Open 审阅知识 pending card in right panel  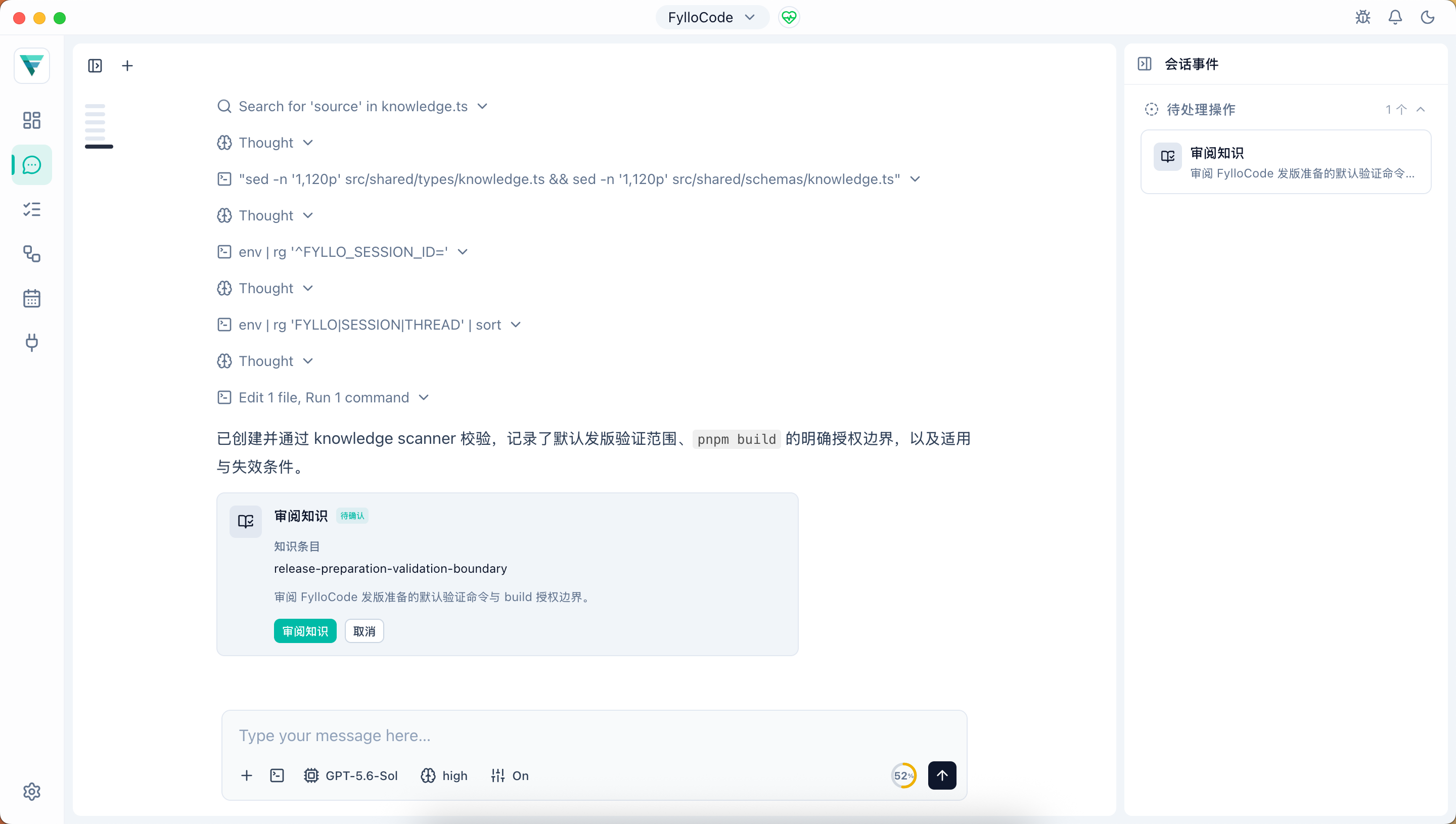tap(1286, 162)
